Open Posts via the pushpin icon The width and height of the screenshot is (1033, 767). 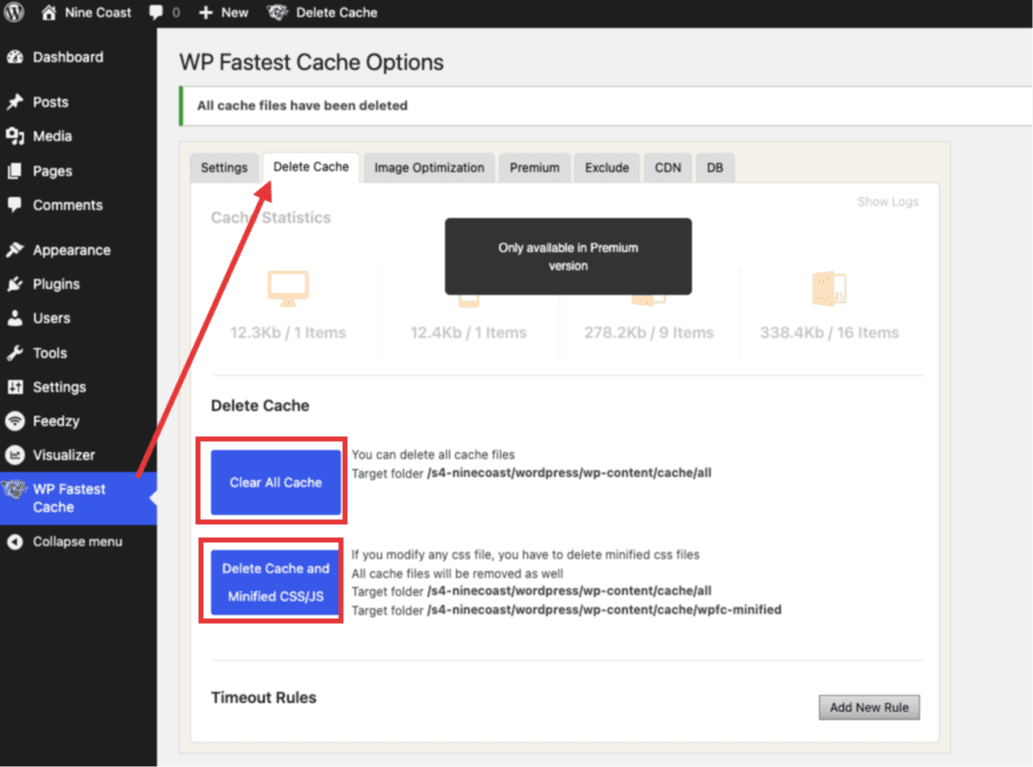tap(15, 102)
